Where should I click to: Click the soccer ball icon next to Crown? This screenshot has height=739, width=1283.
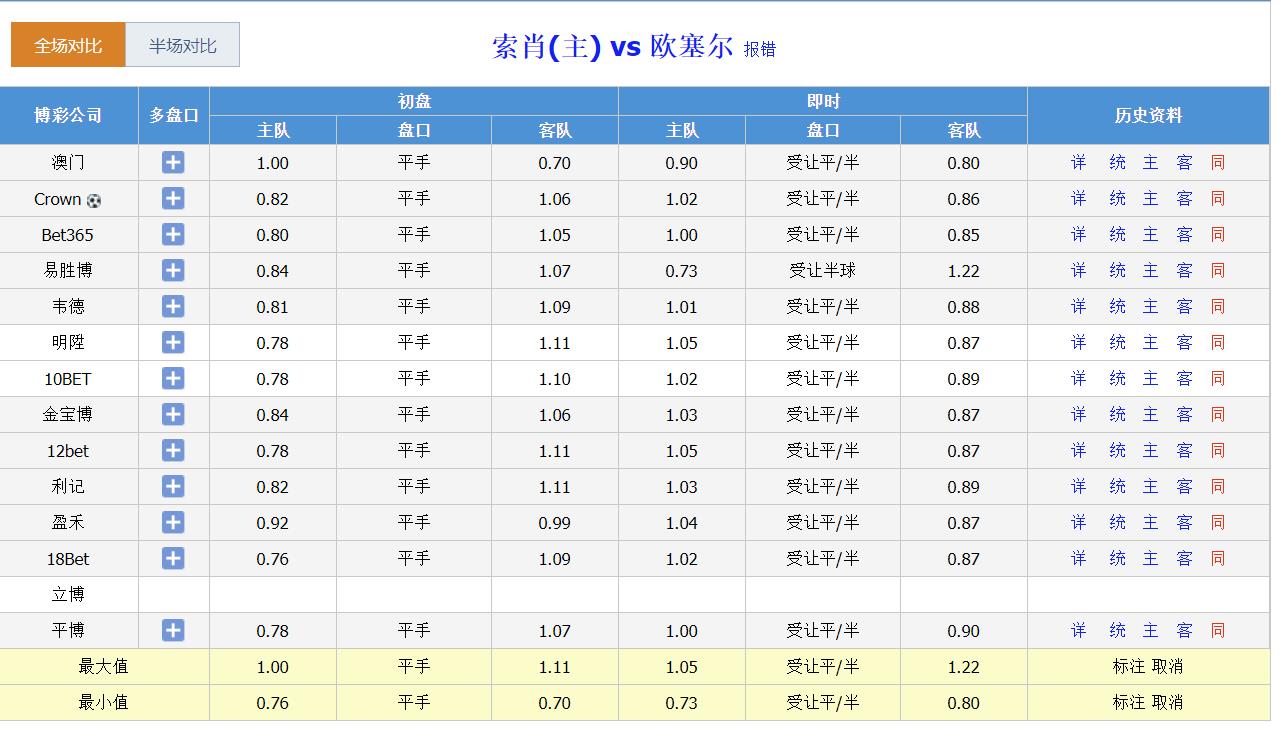[94, 200]
